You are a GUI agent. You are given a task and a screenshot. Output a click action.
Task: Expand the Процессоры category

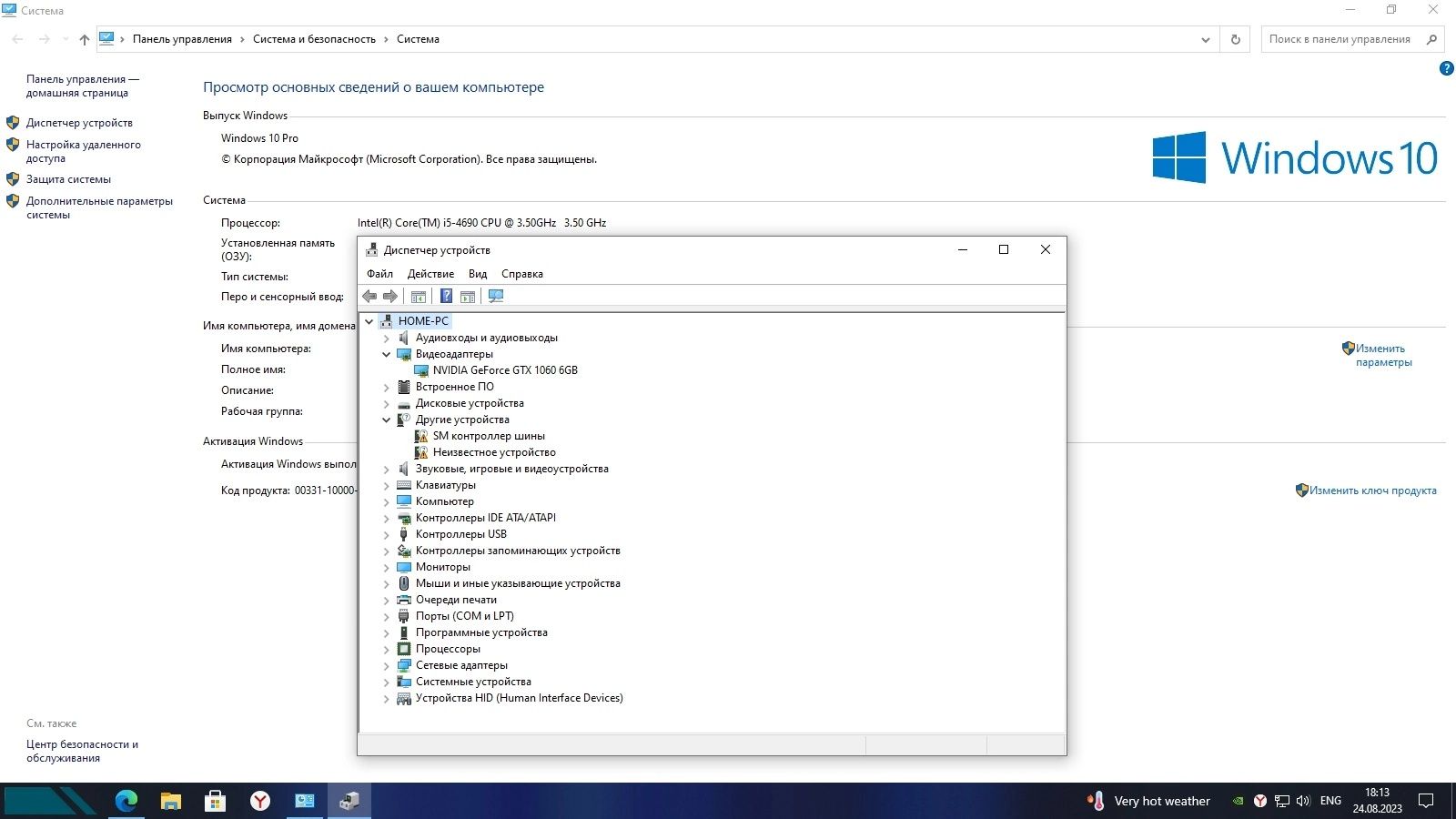point(386,649)
